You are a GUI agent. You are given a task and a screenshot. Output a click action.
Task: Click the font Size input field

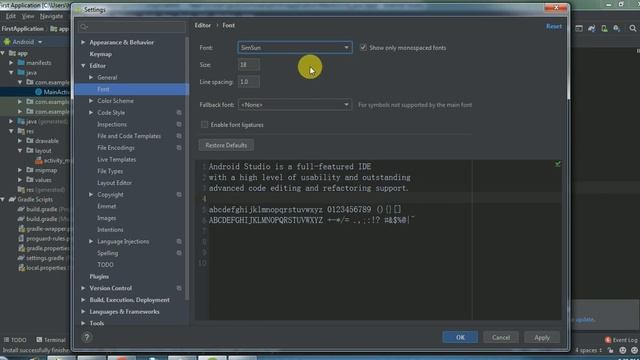[249, 65]
